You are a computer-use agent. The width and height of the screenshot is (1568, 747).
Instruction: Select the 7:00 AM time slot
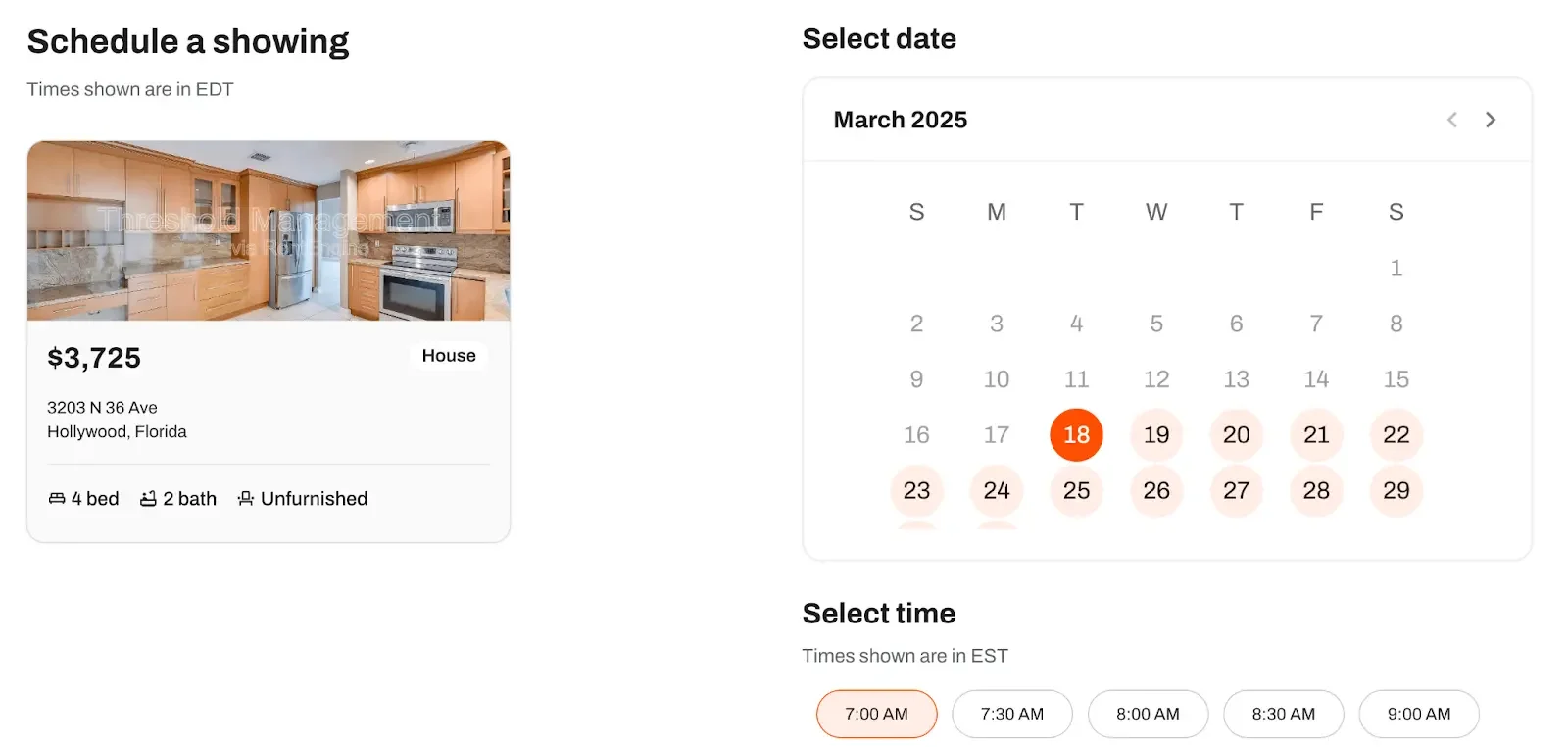876,714
